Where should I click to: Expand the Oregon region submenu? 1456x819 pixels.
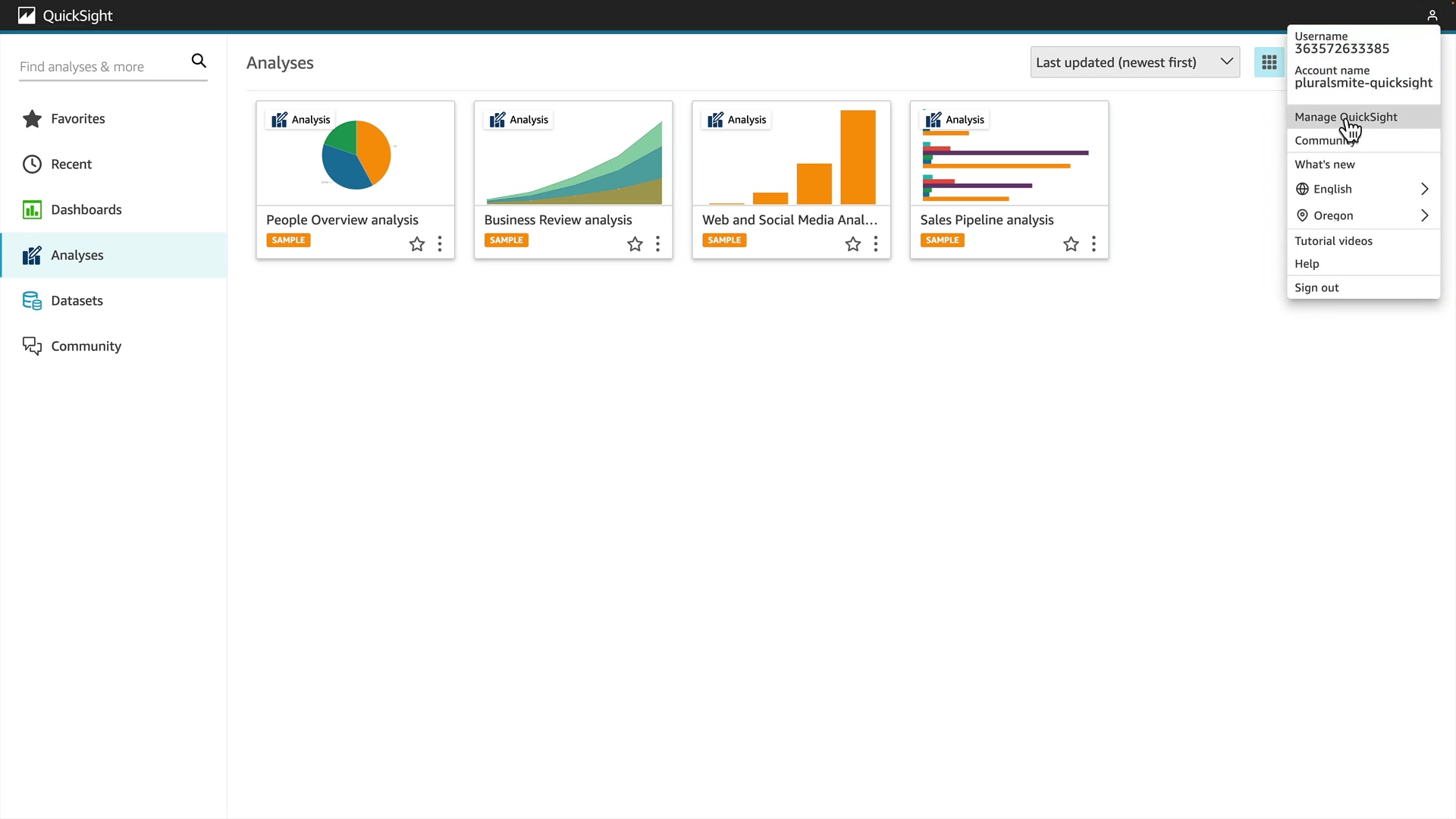1363,216
